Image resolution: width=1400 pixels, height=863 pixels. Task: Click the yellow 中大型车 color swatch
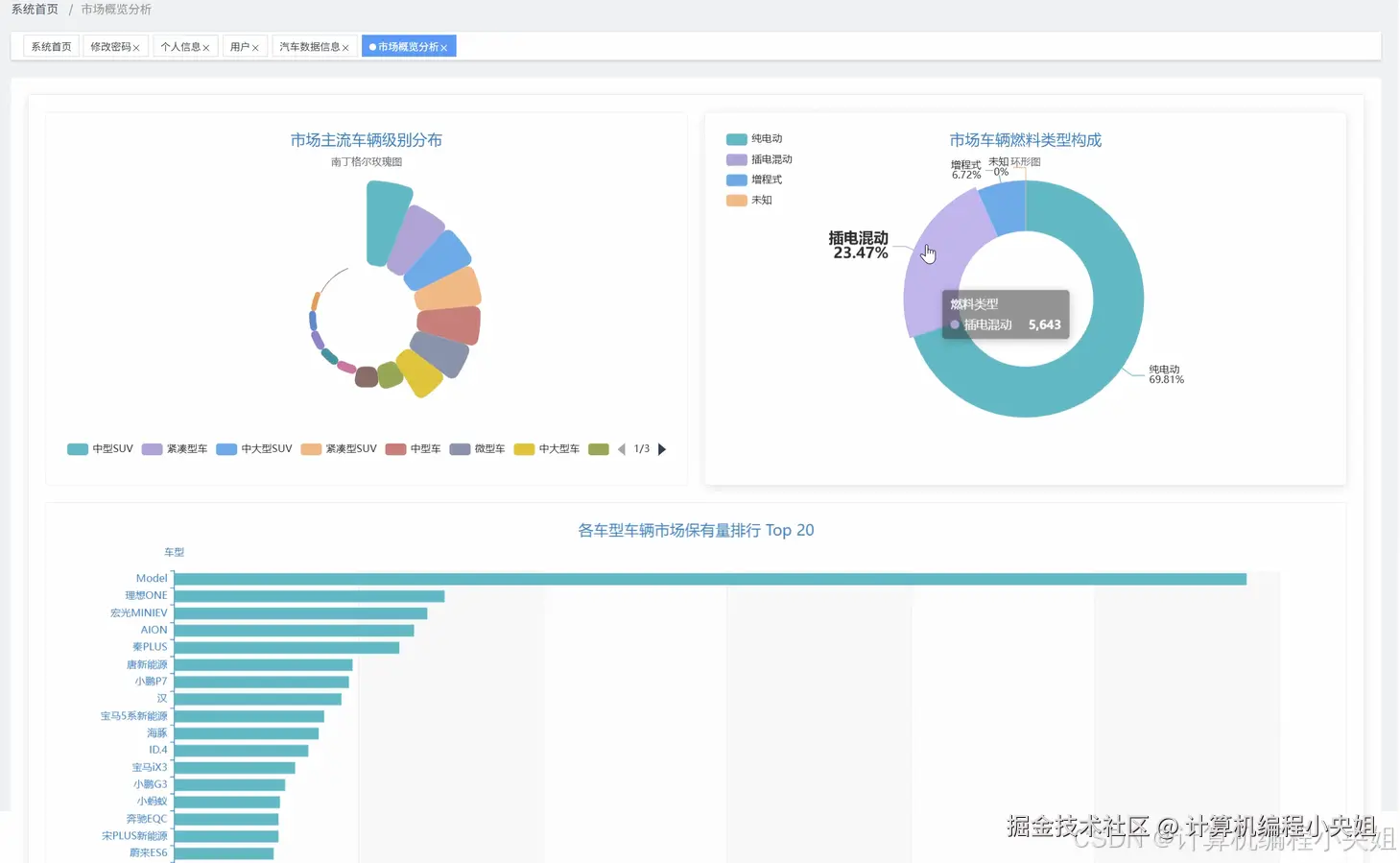(x=524, y=448)
